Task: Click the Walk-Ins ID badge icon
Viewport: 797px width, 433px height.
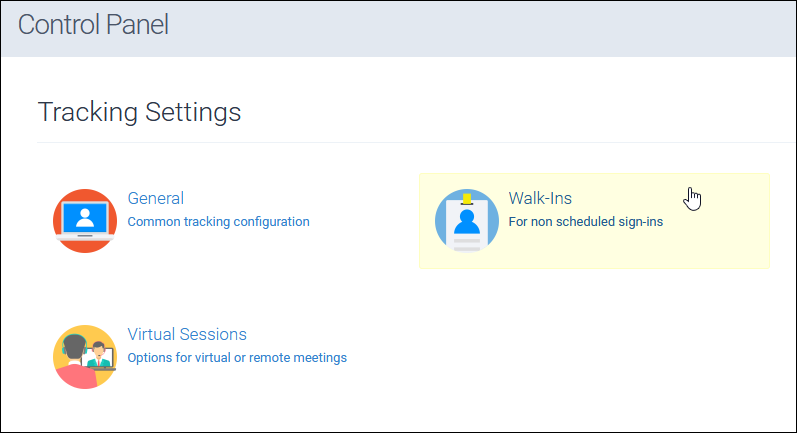Action: pyautogui.click(x=467, y=221)
